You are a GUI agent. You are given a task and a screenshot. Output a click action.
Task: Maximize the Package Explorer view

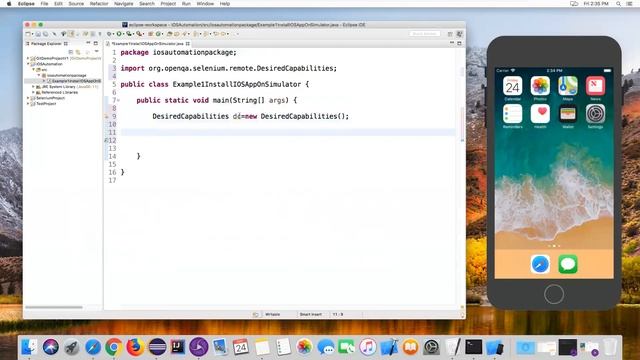[x=96, y=43]
